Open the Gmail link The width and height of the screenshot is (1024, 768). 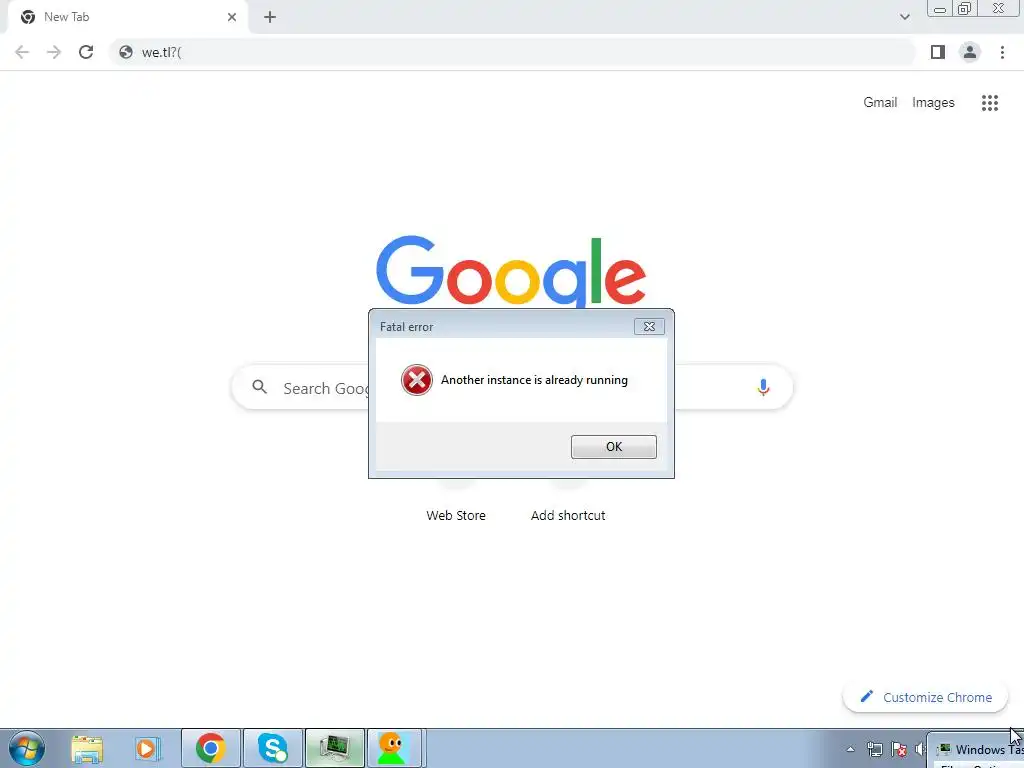click(x=880, y=103)
